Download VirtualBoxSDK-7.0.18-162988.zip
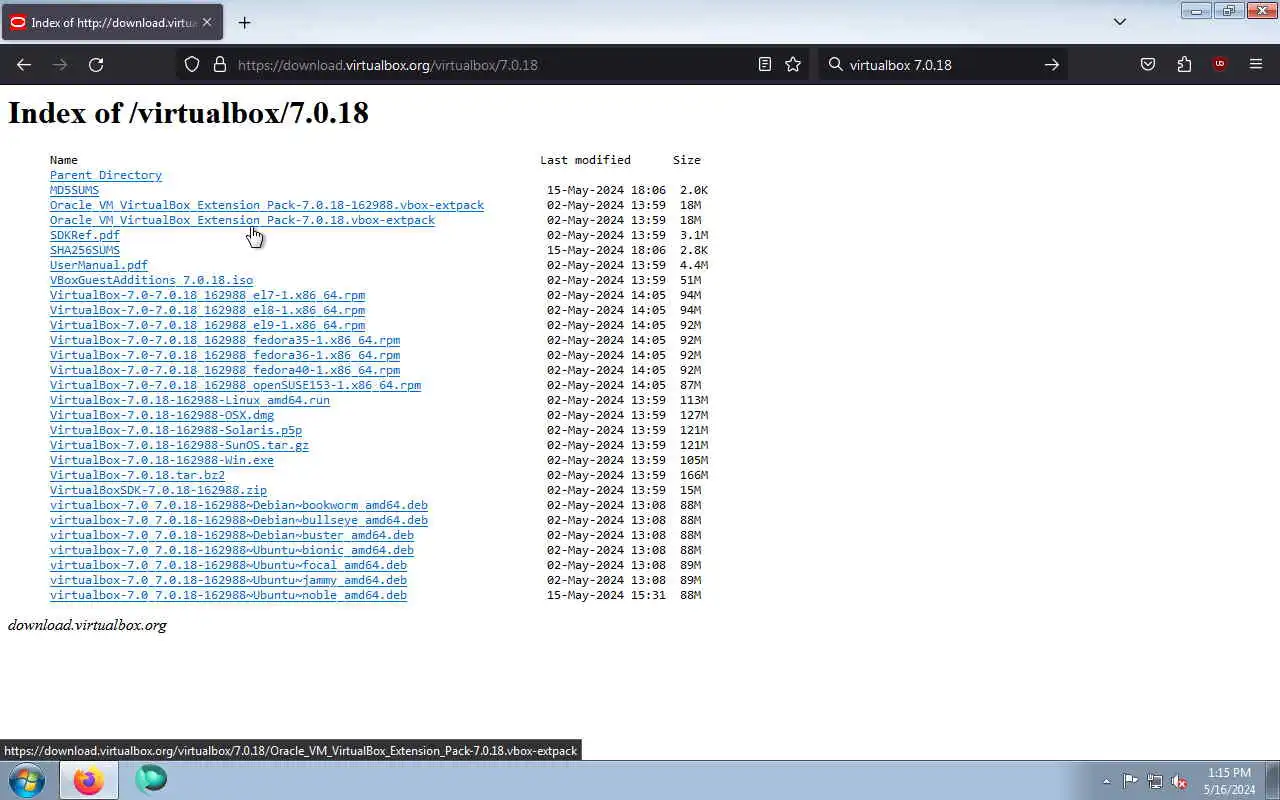 point(158,490)
